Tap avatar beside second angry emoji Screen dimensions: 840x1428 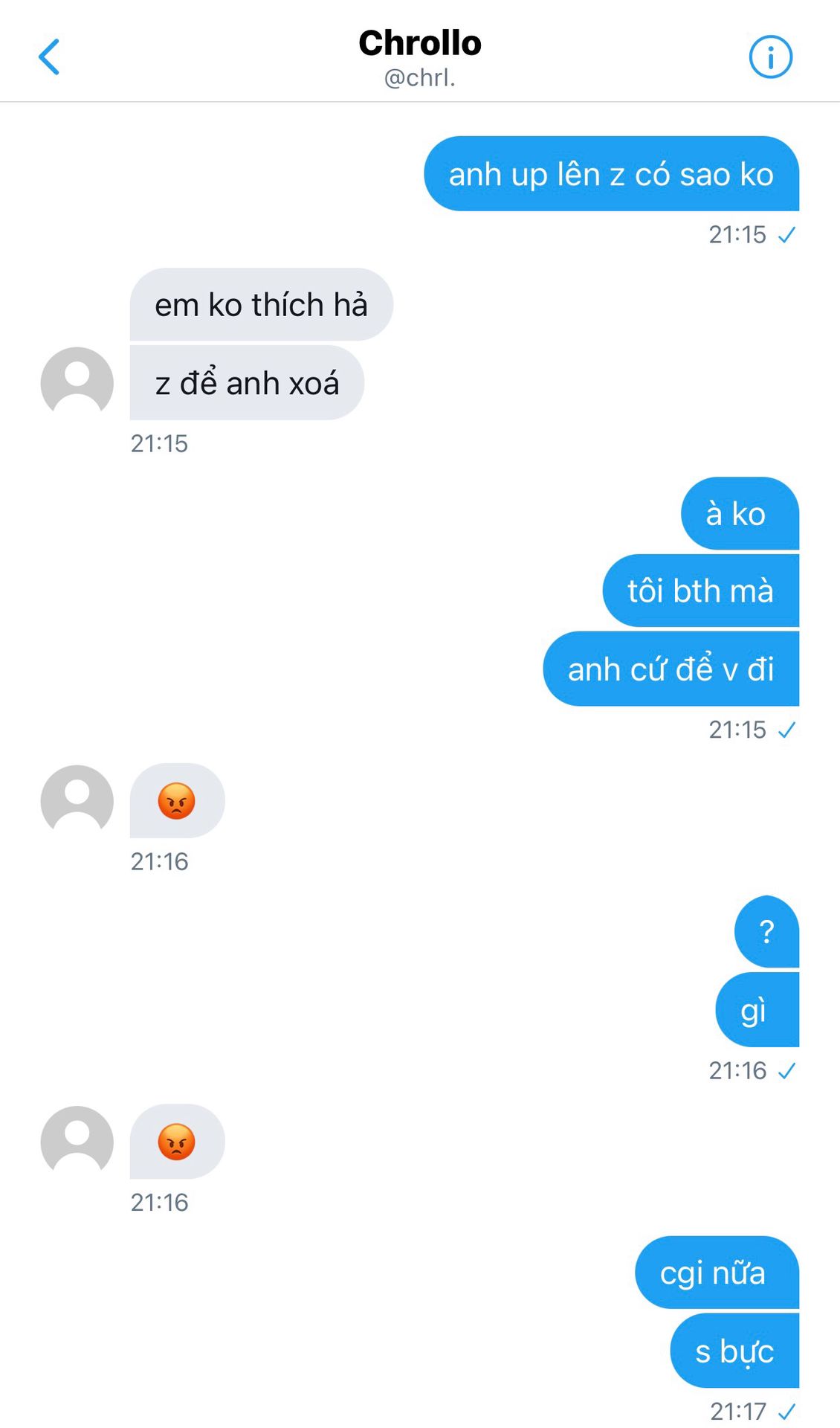pyautogui.click(x=77, y=1141)
